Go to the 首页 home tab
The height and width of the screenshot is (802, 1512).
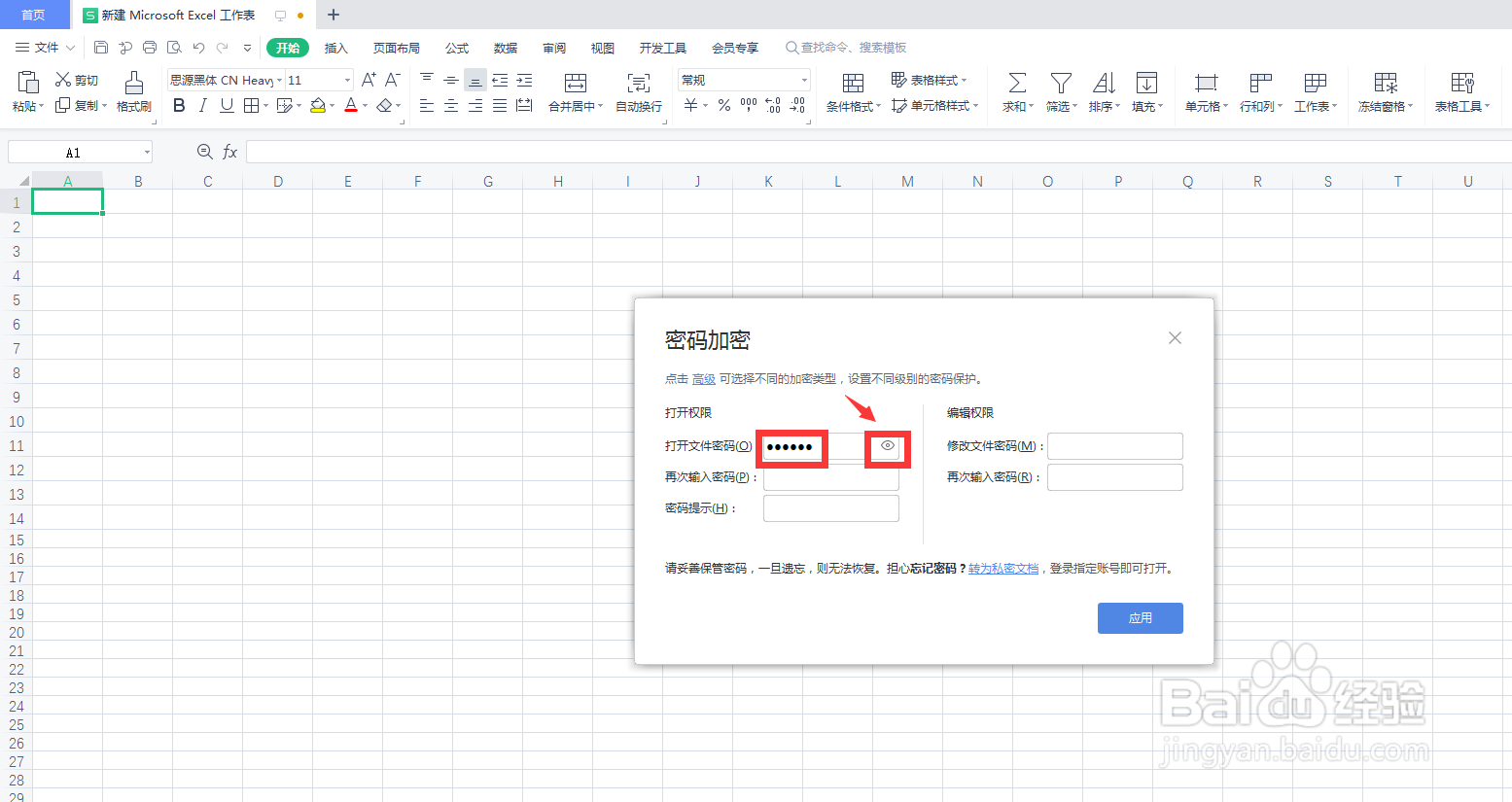[x=34, y=15]
